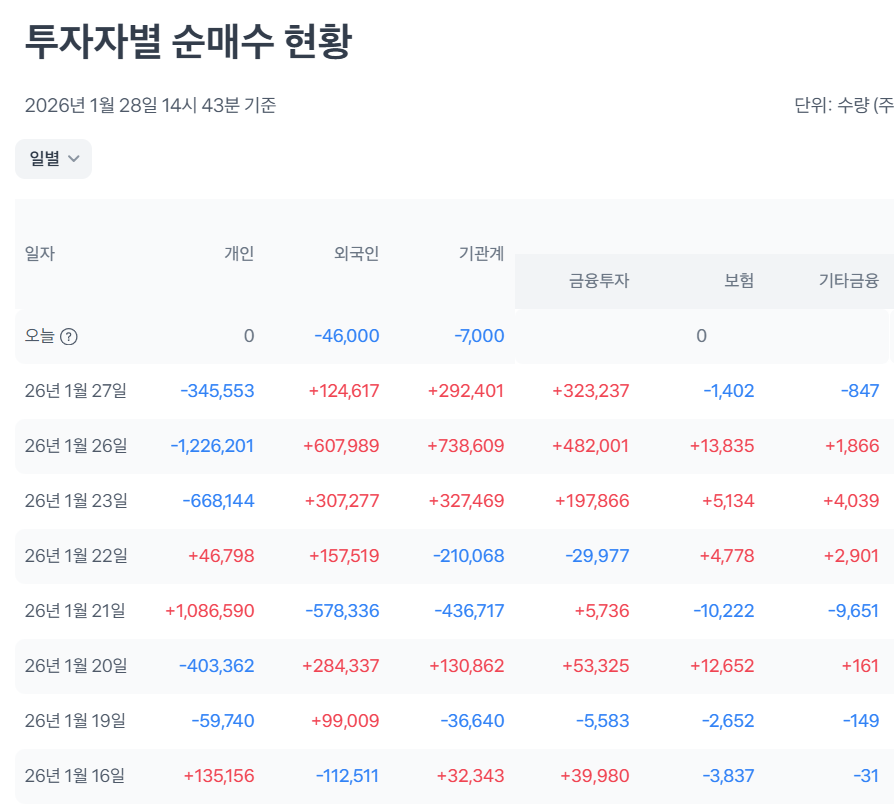894x808 pixels.
Task: Select the 26년 1월 21일 row date
Action: [76, 611]
